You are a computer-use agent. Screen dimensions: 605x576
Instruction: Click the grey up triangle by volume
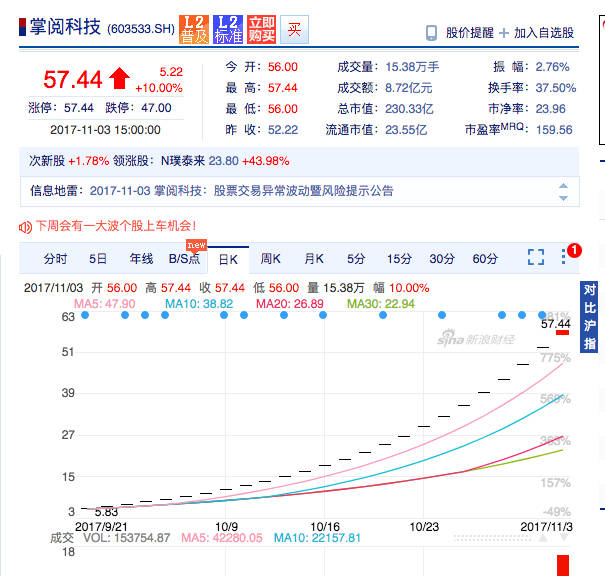(x=543, y=538)
